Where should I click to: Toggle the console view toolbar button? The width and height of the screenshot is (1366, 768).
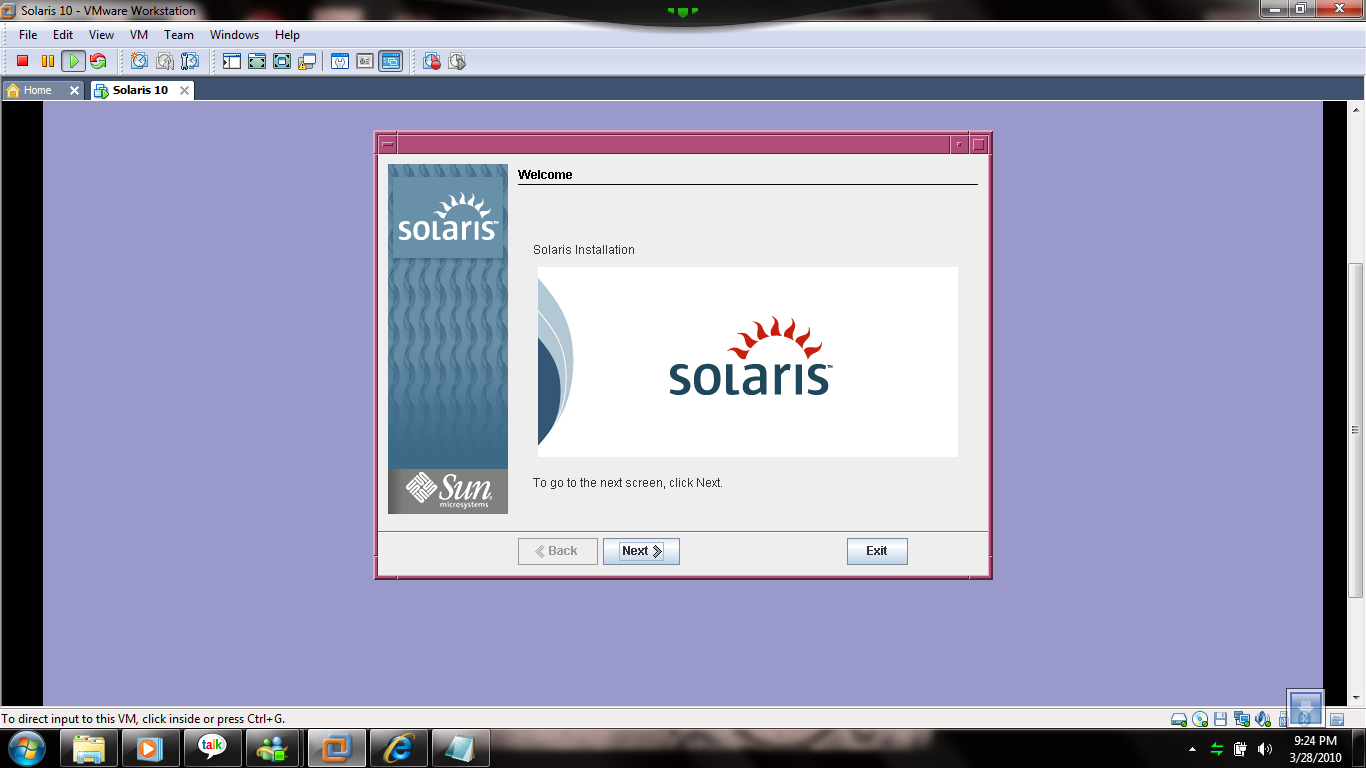tap(390, 62)
